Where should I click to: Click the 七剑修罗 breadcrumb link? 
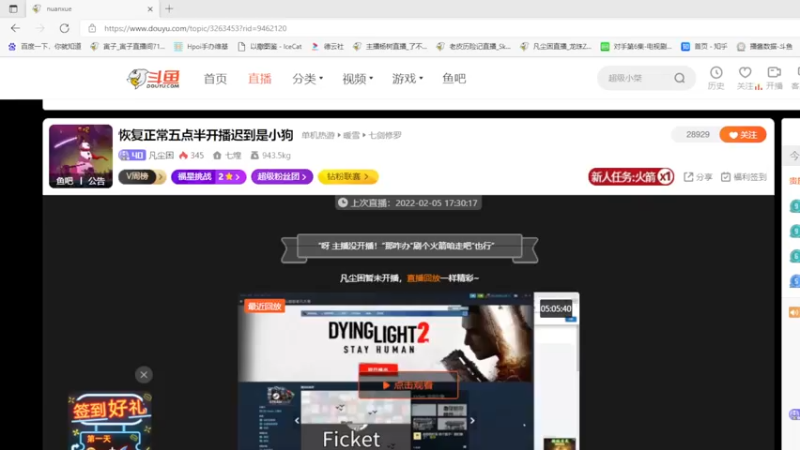pos(385,135)
